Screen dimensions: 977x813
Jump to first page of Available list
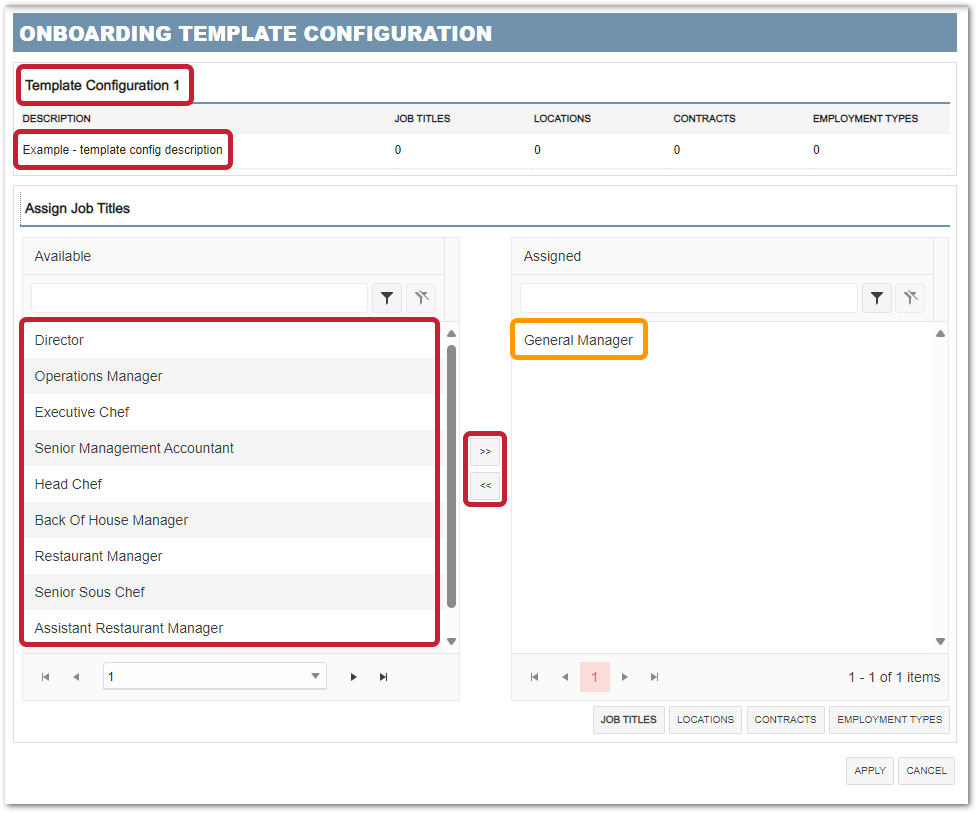coord(45,676)
